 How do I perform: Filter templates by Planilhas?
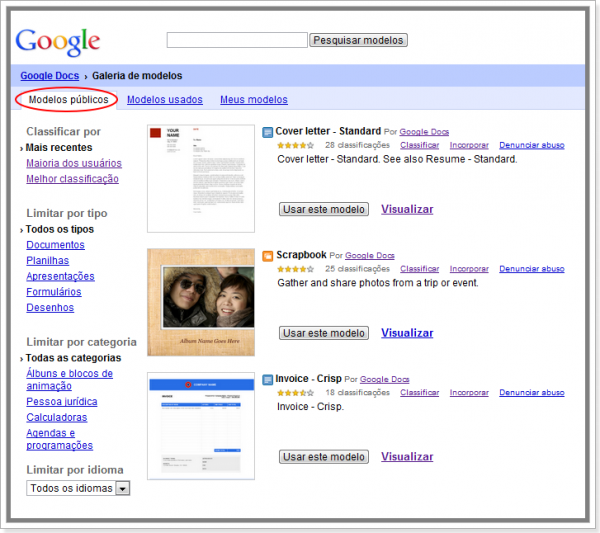pos(47,261)
